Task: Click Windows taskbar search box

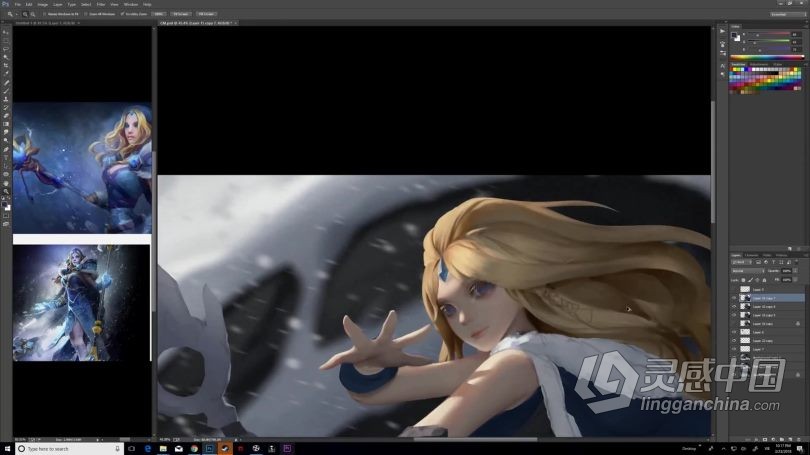Action: pos(69,449)
